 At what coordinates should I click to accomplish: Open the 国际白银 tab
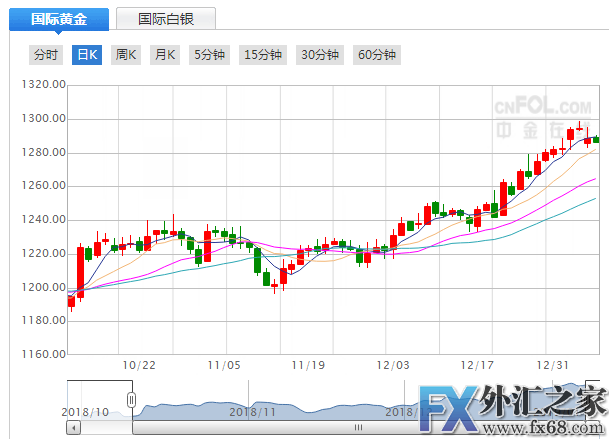pos(165,18)
